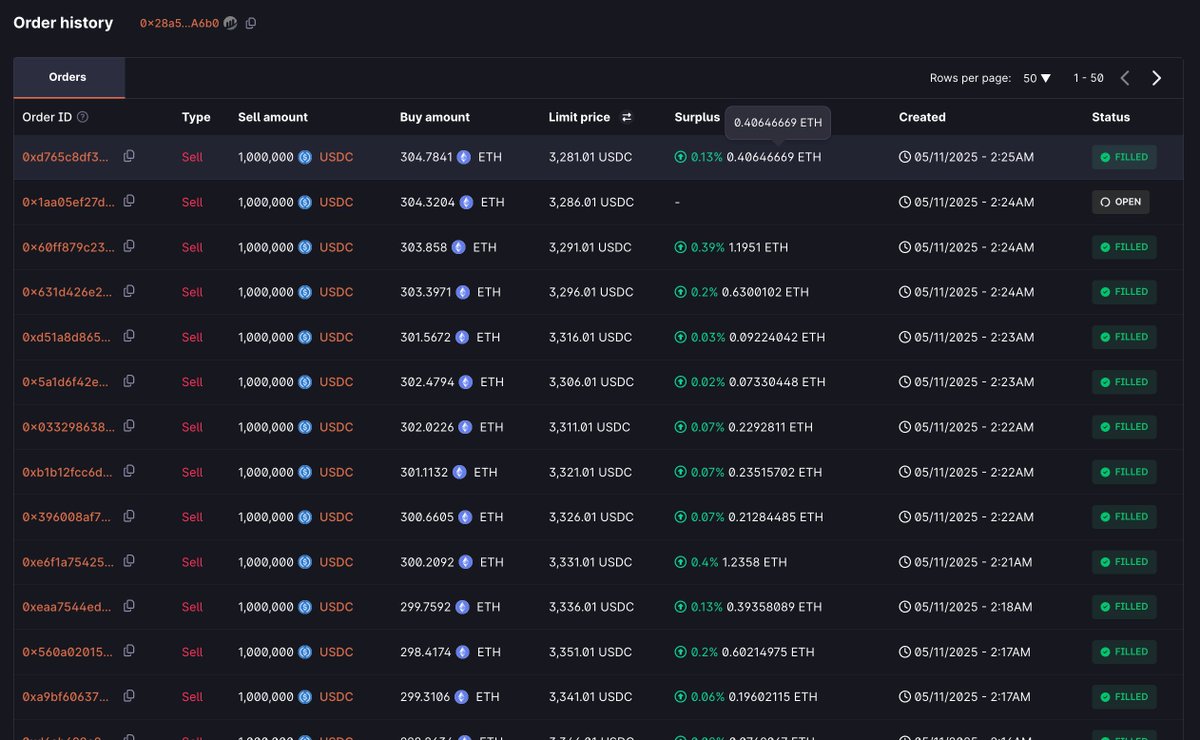This screenshot has height=740, width=1200.
Task: Click FILLED status badge for 0xeaa7544ed order
Action: 1124,607
